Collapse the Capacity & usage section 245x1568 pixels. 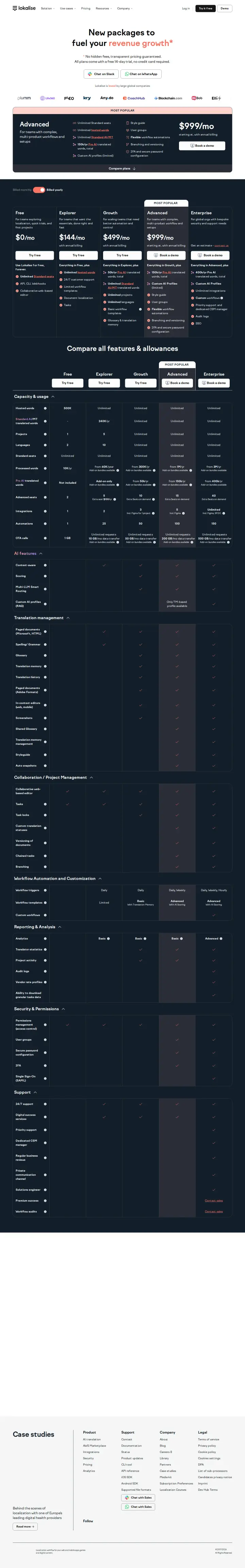(53, 396)
